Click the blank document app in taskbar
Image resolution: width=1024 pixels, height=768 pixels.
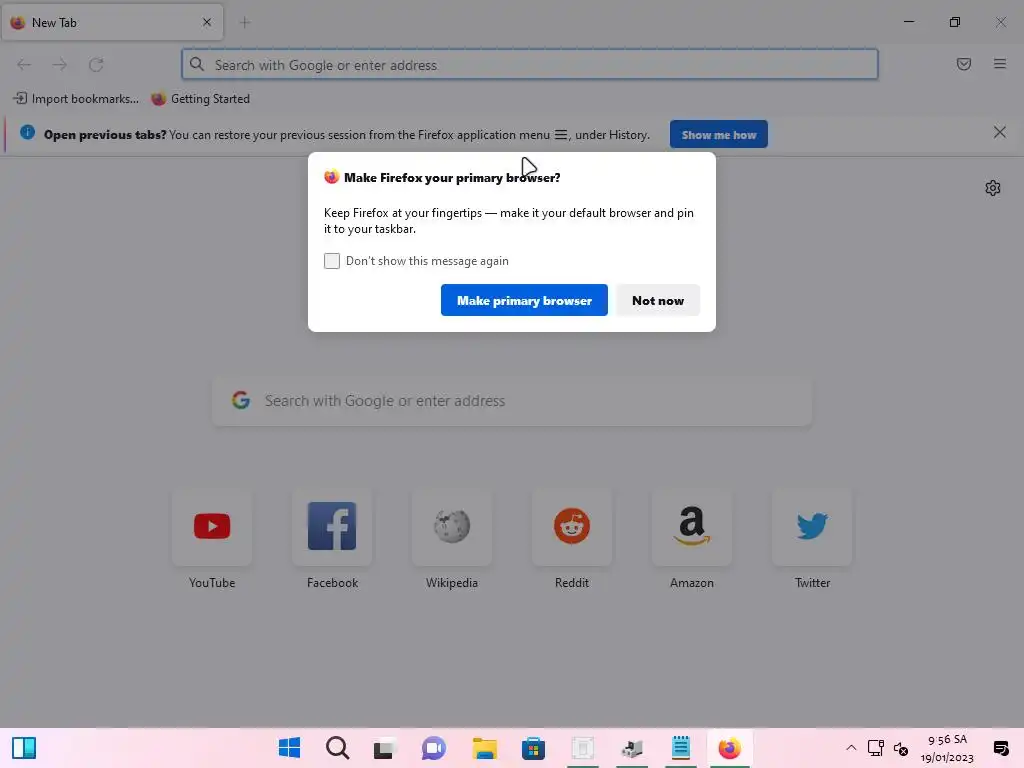(583, 748)
